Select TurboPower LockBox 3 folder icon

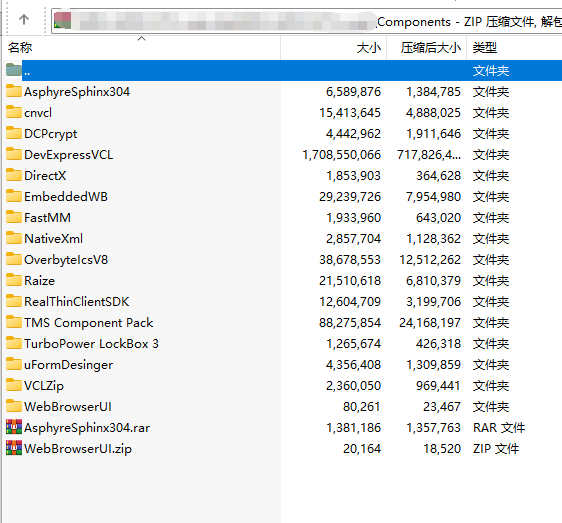(14, 343)
